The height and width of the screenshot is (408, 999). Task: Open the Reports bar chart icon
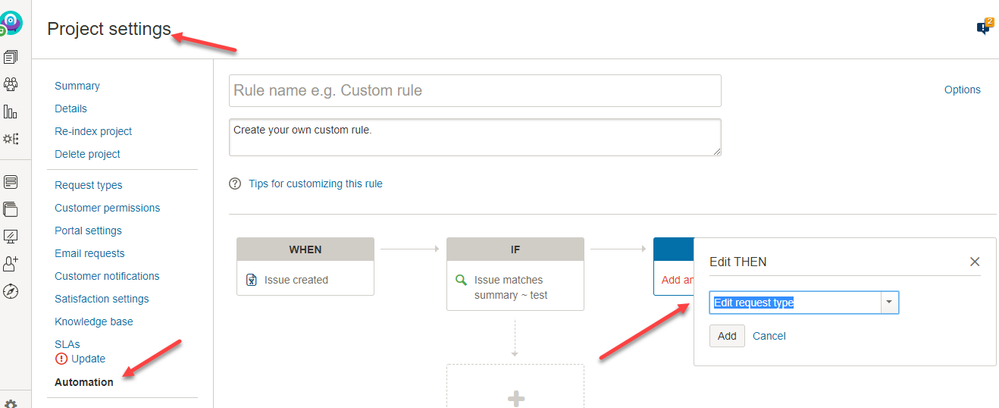11,112
